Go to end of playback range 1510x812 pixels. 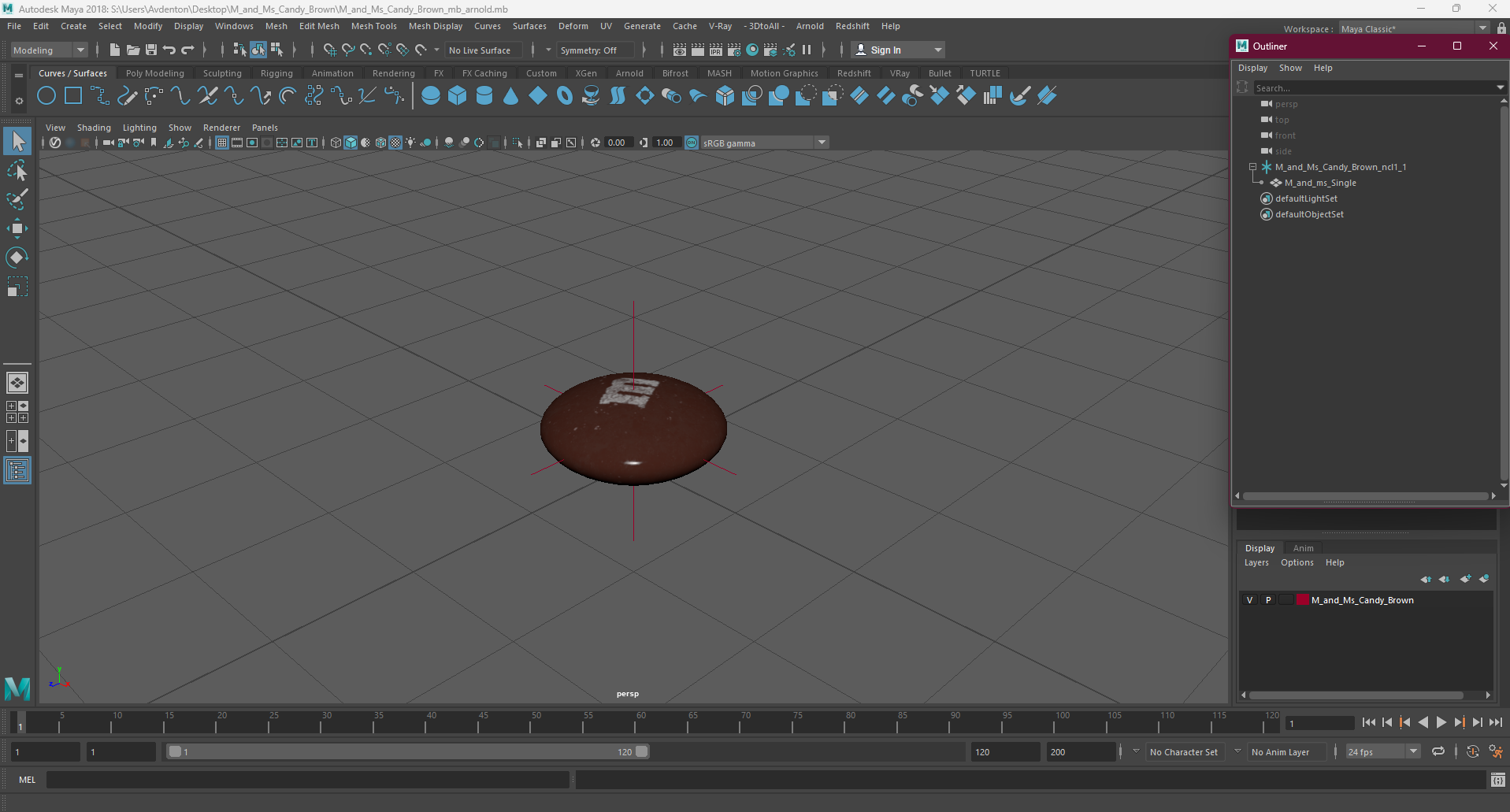[1496, 722]
